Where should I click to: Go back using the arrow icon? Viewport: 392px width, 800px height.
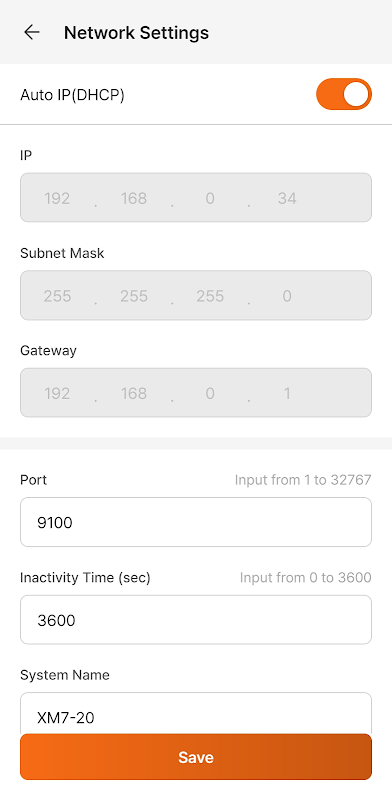click(32, 33)
